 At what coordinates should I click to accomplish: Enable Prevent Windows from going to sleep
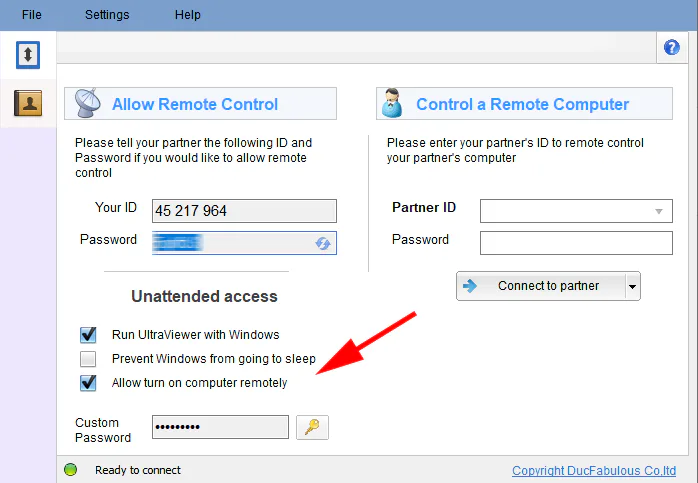89,359
